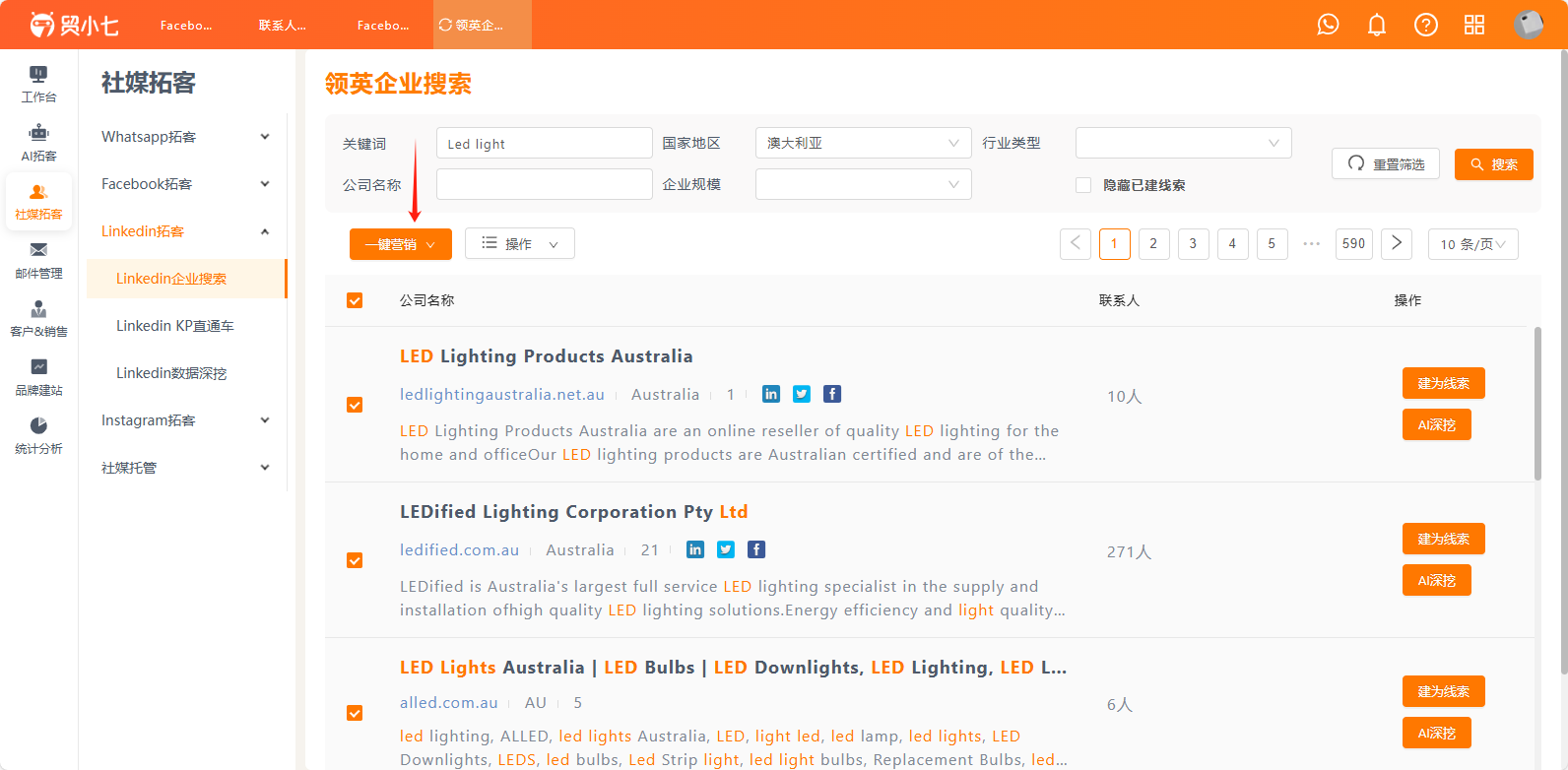Open LinkedIn icon for LEDified Lighting Corporation

(695, 549)
